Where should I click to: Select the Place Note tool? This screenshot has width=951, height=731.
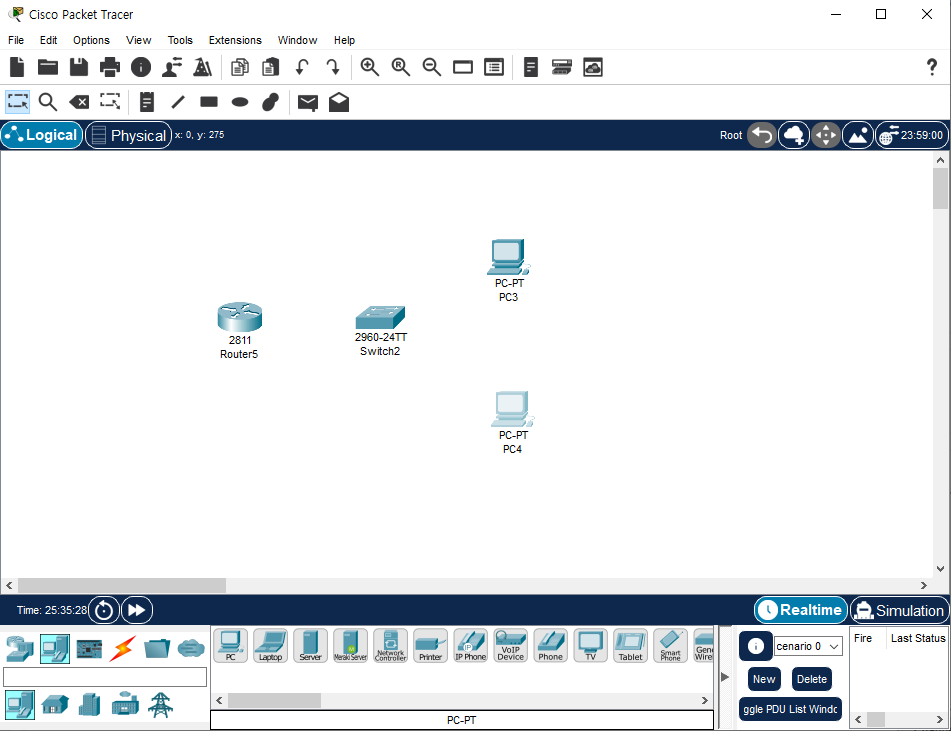147,102
